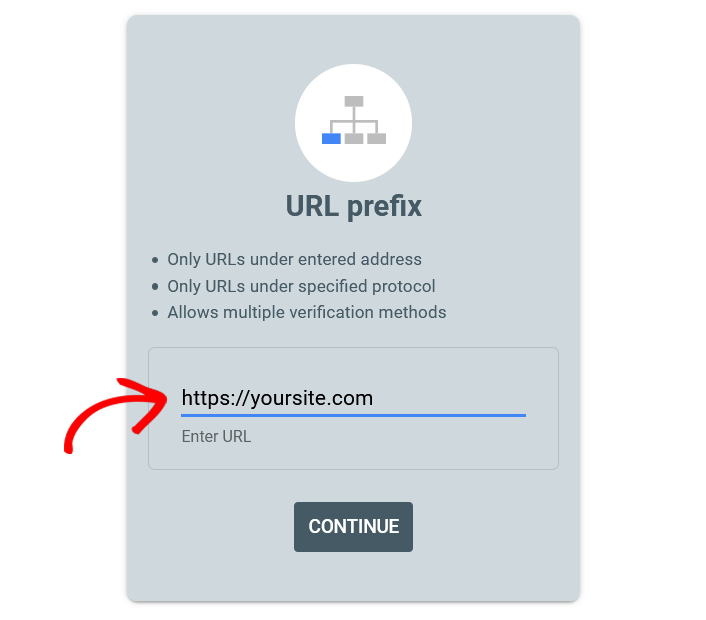Click the blue box in sitemap icon
The height and width of the screenshot is (620, 706).
(x=331, y=139)
